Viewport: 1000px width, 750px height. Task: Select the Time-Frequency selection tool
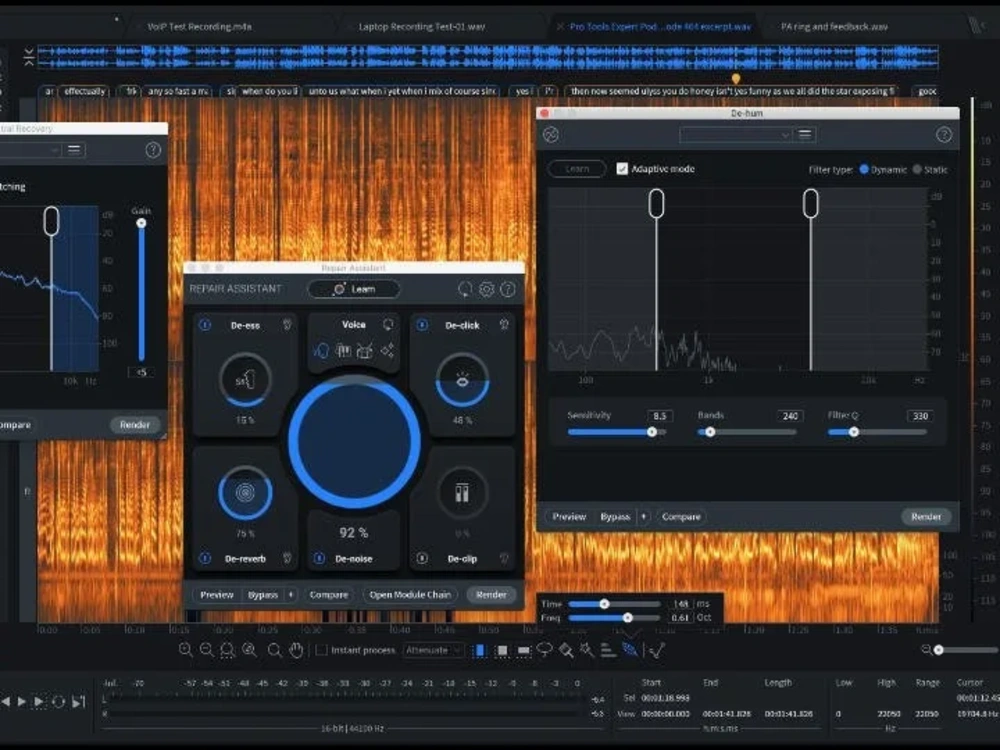[x=502, y=650]
